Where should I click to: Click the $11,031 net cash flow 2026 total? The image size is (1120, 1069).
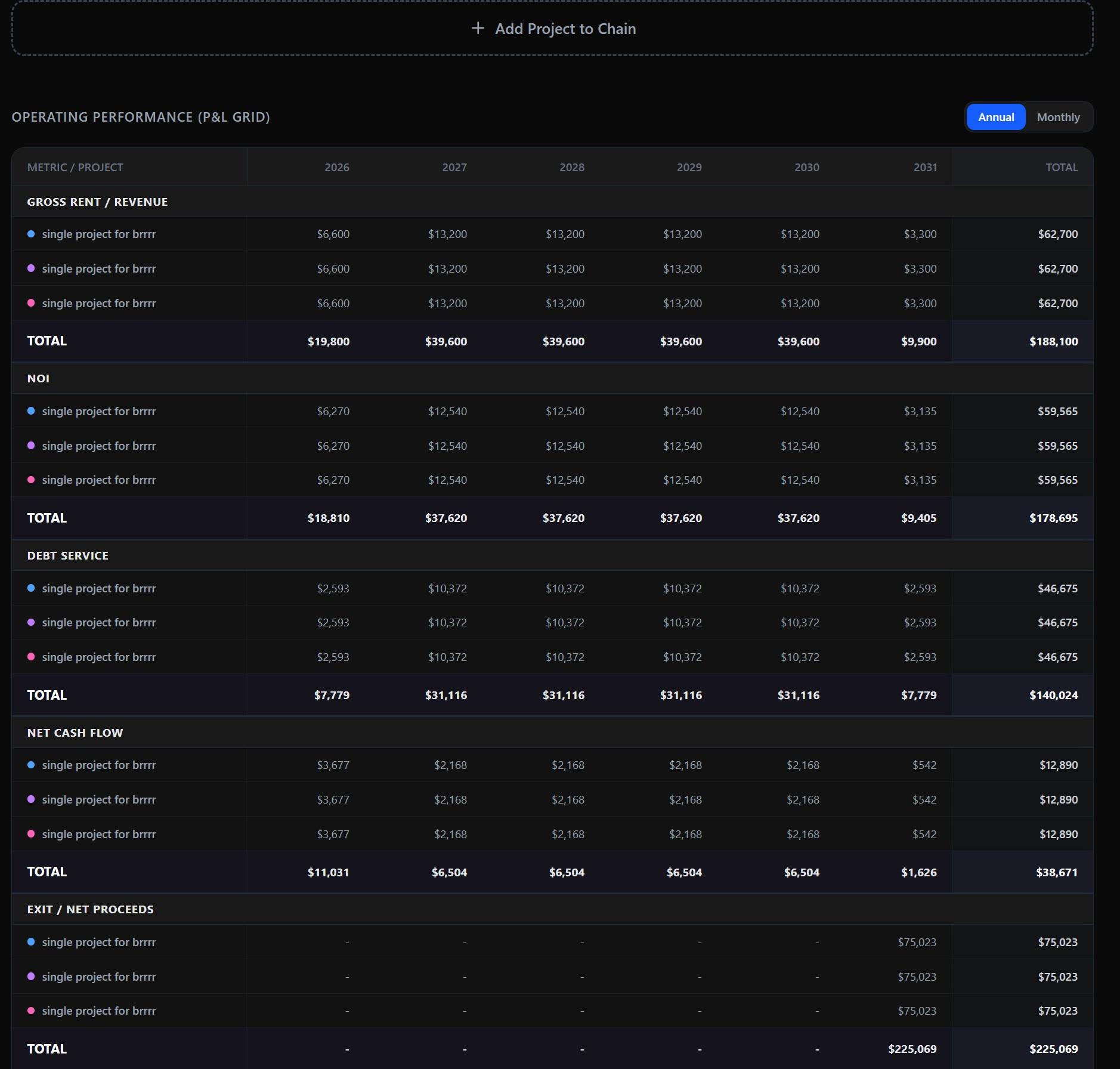(x=329, y=872)
